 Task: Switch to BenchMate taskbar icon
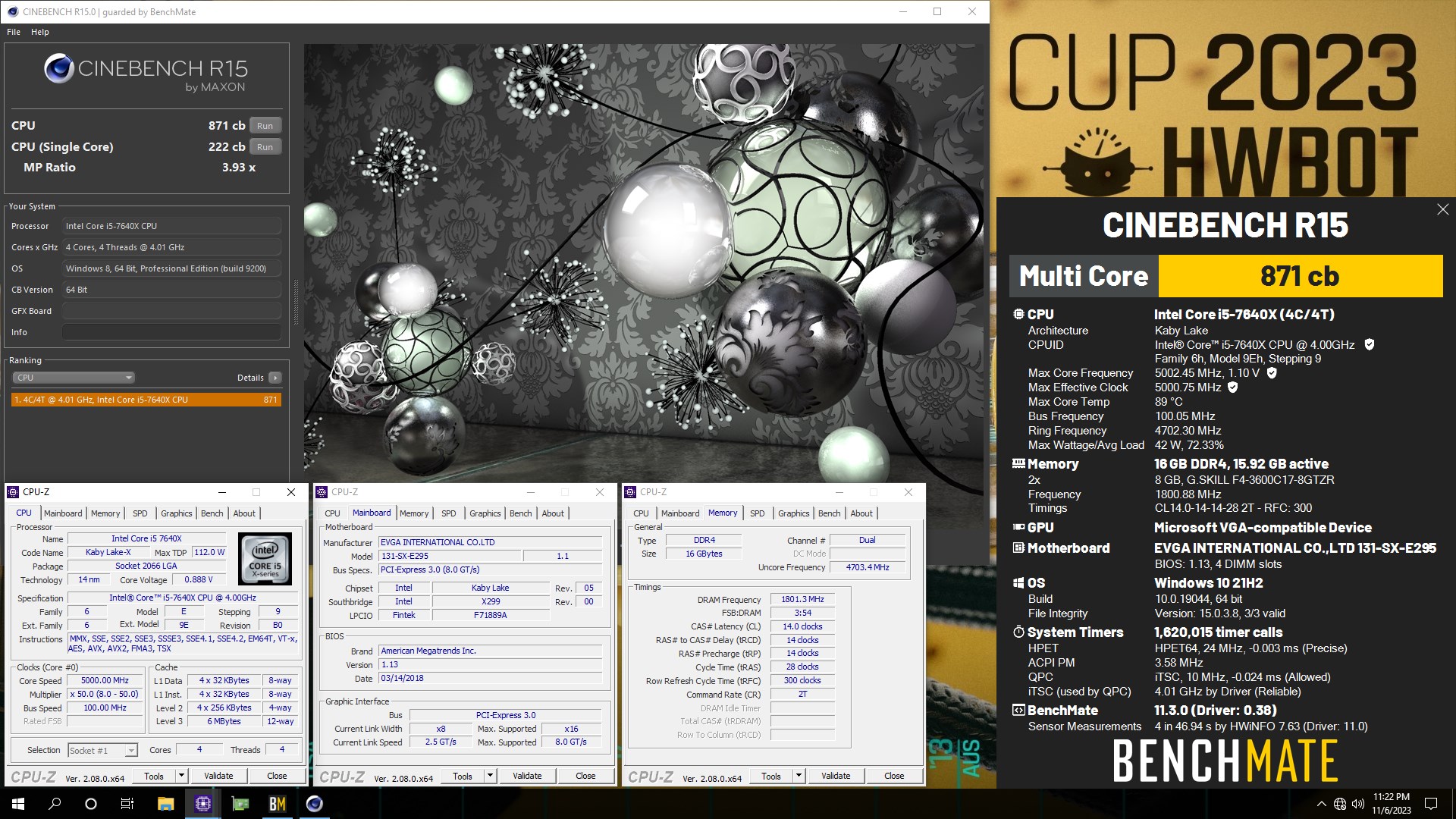(277, 804)
